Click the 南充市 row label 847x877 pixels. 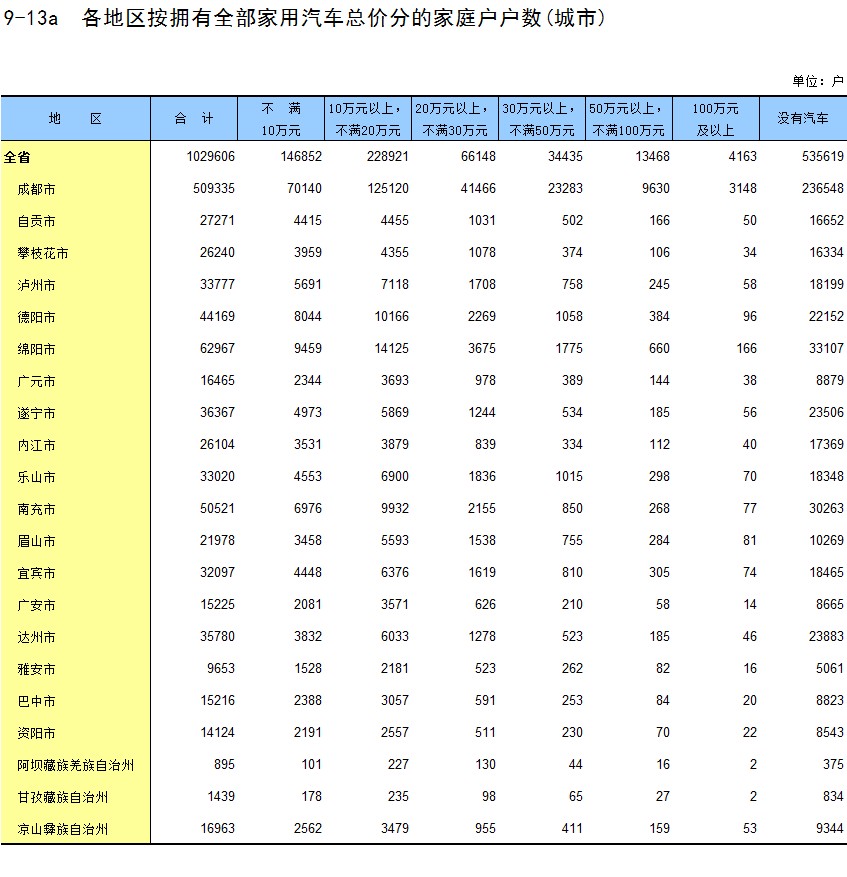click(x=36, y=509)
